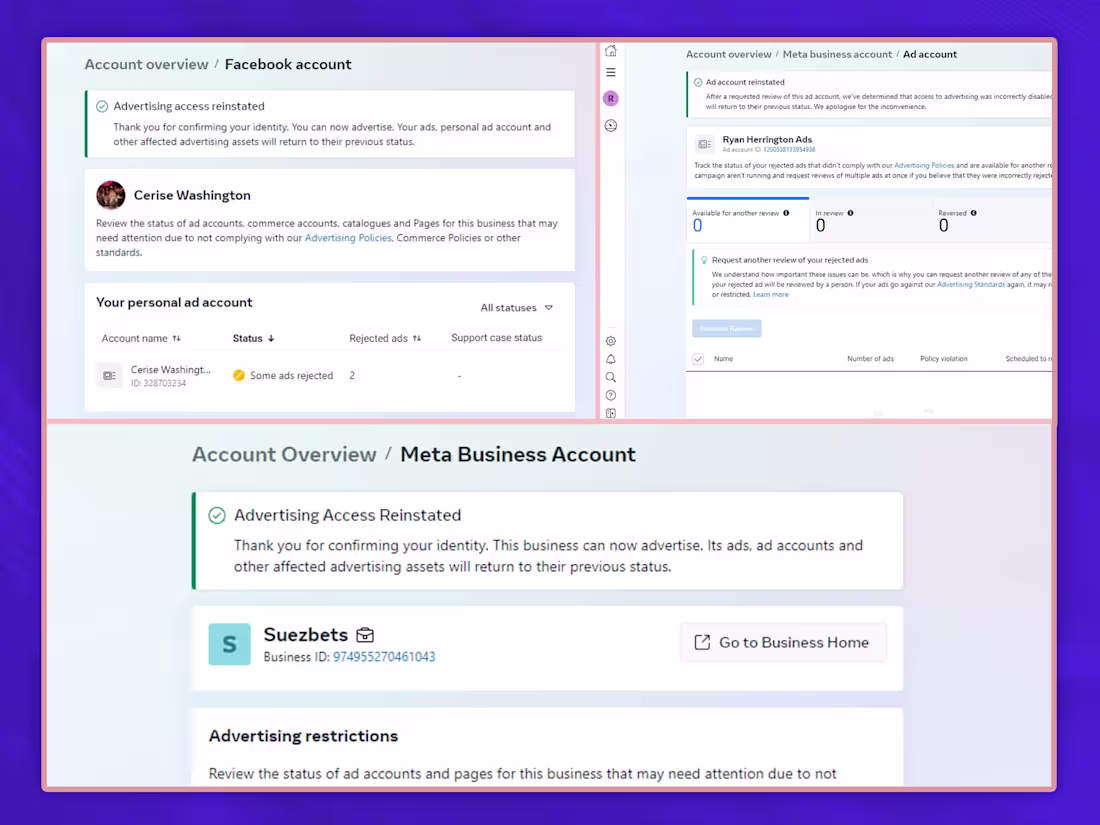The image size is (1100, 825).
Task: Go to Account overview in Facebook account breadcrumb
Action: [x=147, y=65]
